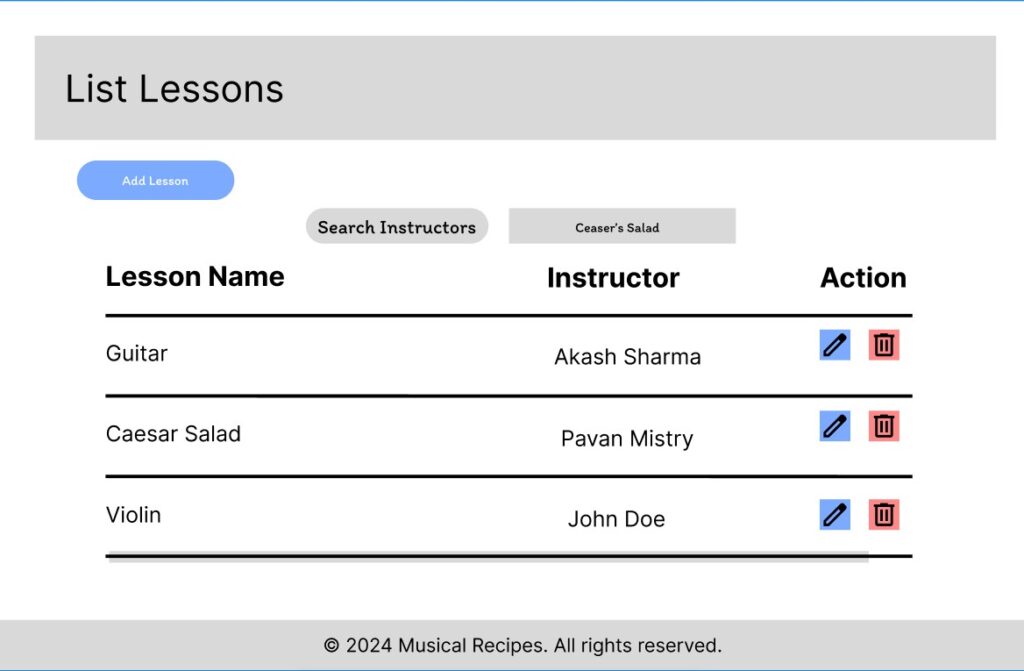Delete the Guitar lesson via trash icon
Image resolution: width=1024 pixels, height=671 pixels.
pos(884,344)
